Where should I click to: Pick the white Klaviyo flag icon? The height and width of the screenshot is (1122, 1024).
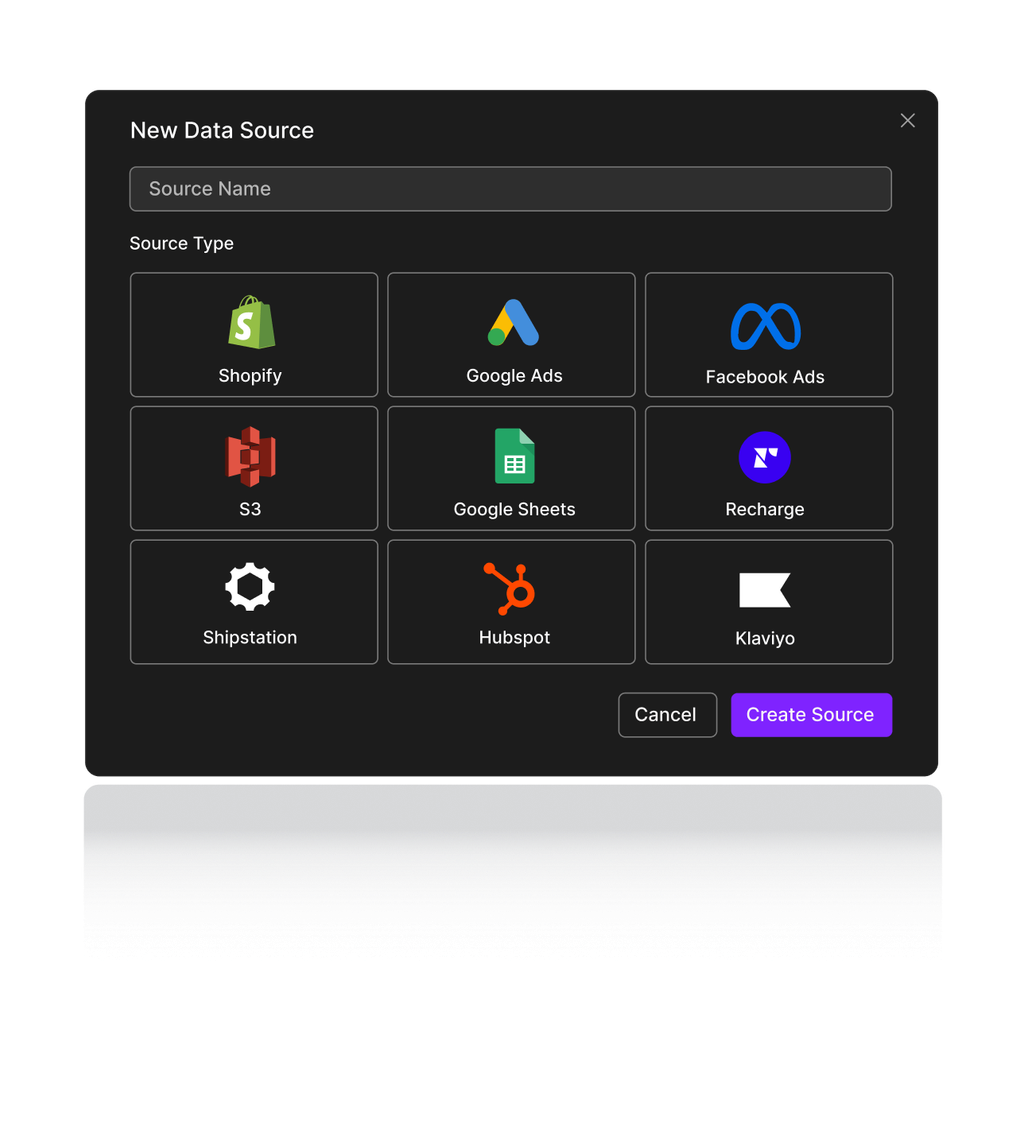point(764,590)
